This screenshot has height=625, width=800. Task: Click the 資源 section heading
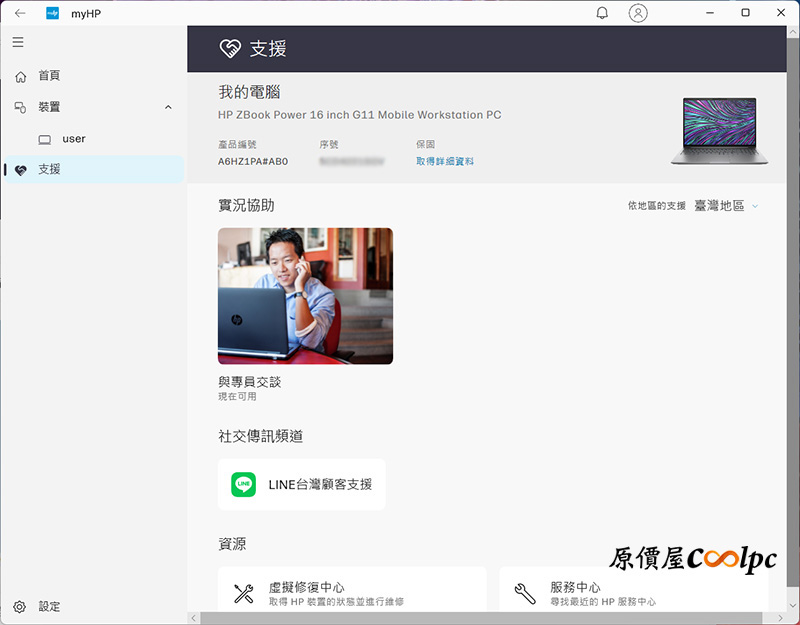[x=232, y=544]
